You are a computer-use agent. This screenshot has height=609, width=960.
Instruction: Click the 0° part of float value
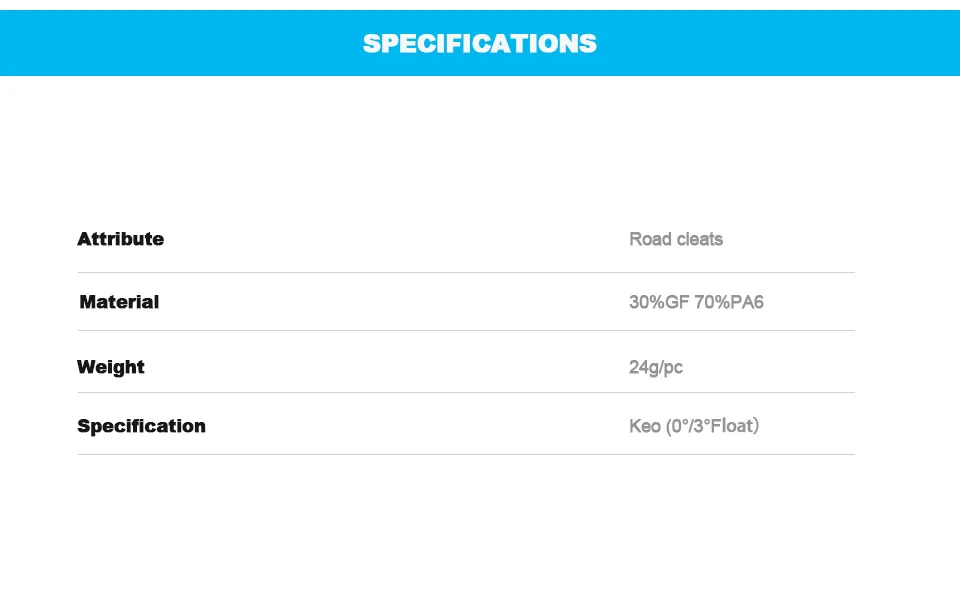click(x=679, y=425)
